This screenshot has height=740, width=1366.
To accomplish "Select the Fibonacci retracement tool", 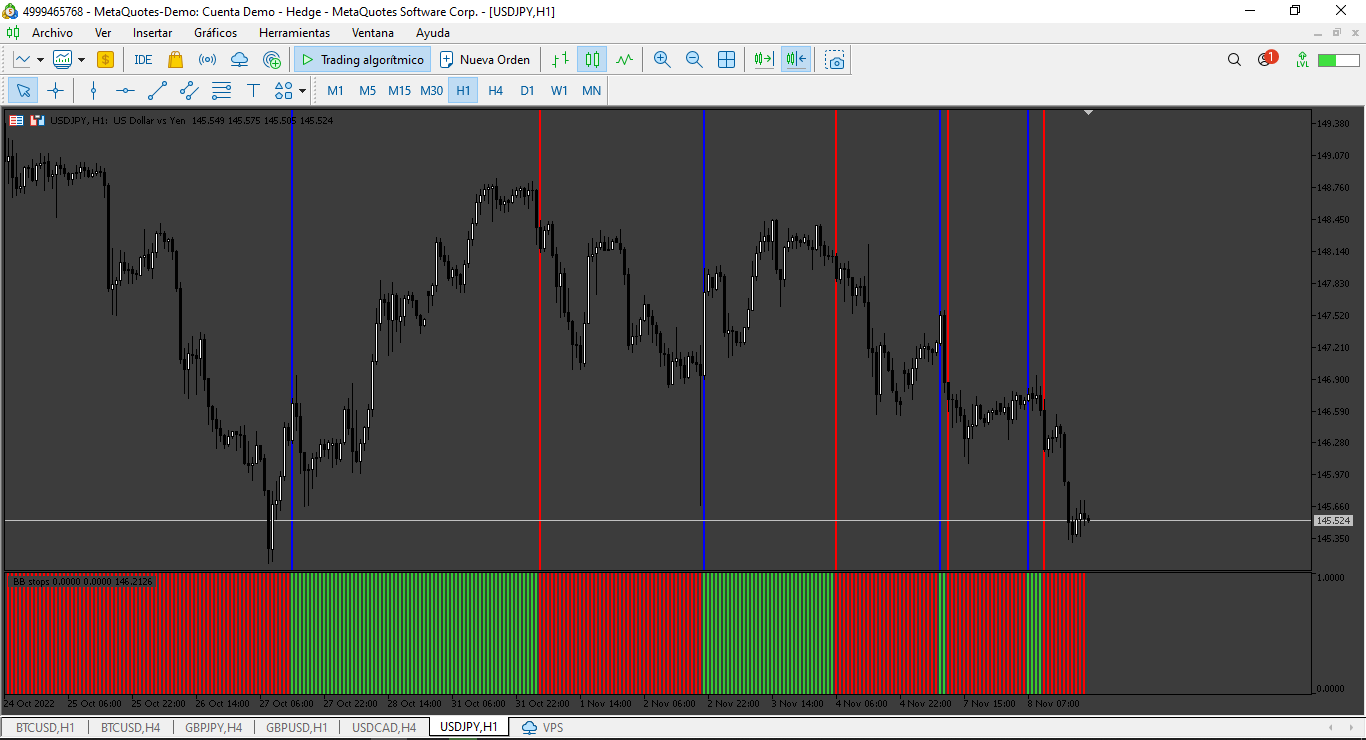I will pos(221,91).
